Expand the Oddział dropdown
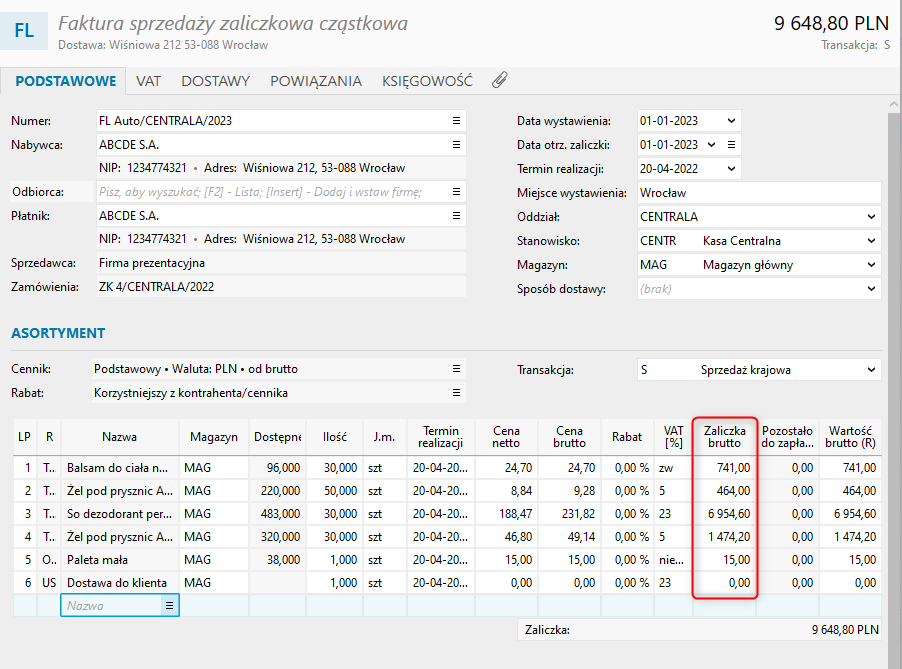902x669 pixels. (871, 216)
